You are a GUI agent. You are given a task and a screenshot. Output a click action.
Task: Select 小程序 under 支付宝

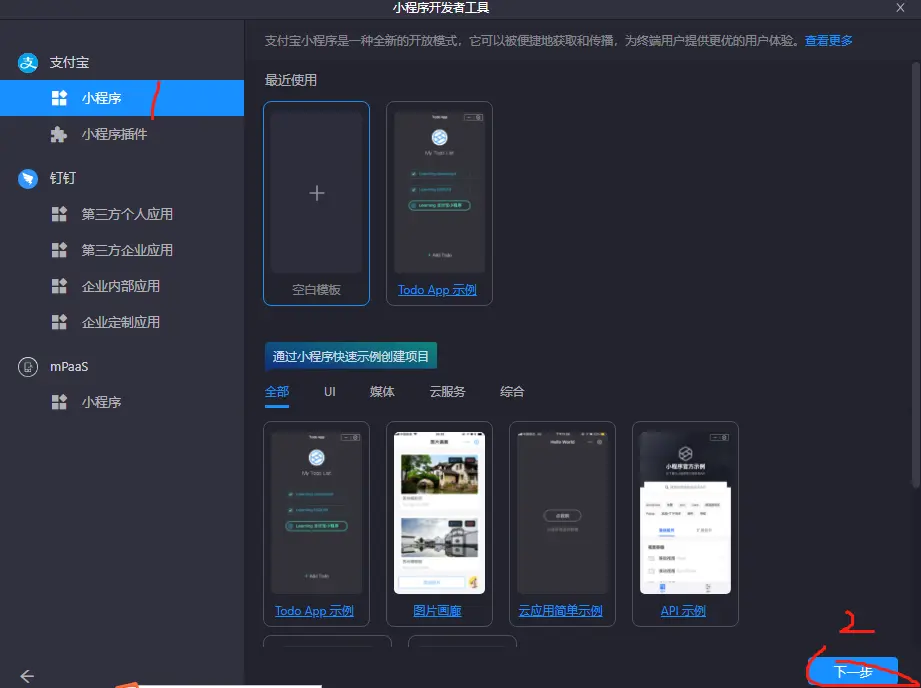pyautogui.click(x=122, y=98)
